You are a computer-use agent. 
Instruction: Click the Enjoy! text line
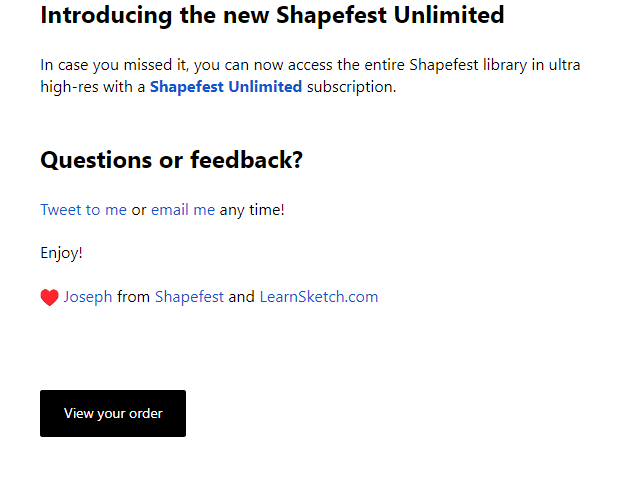(x=61, y=253)
